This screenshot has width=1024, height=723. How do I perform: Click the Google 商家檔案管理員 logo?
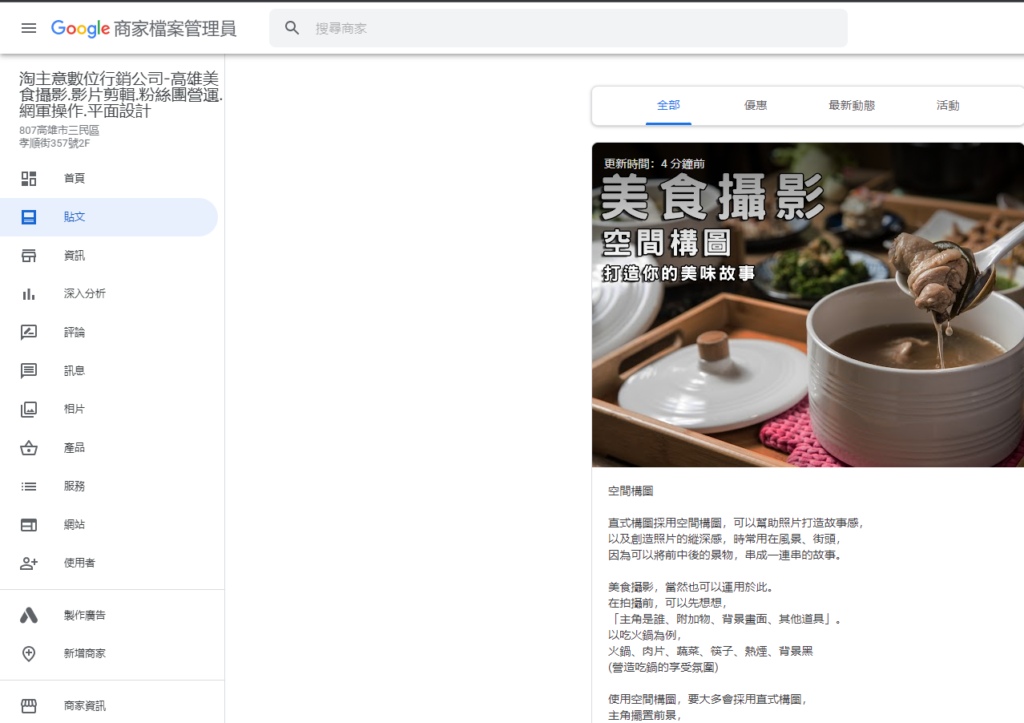[x=143, y=28]
